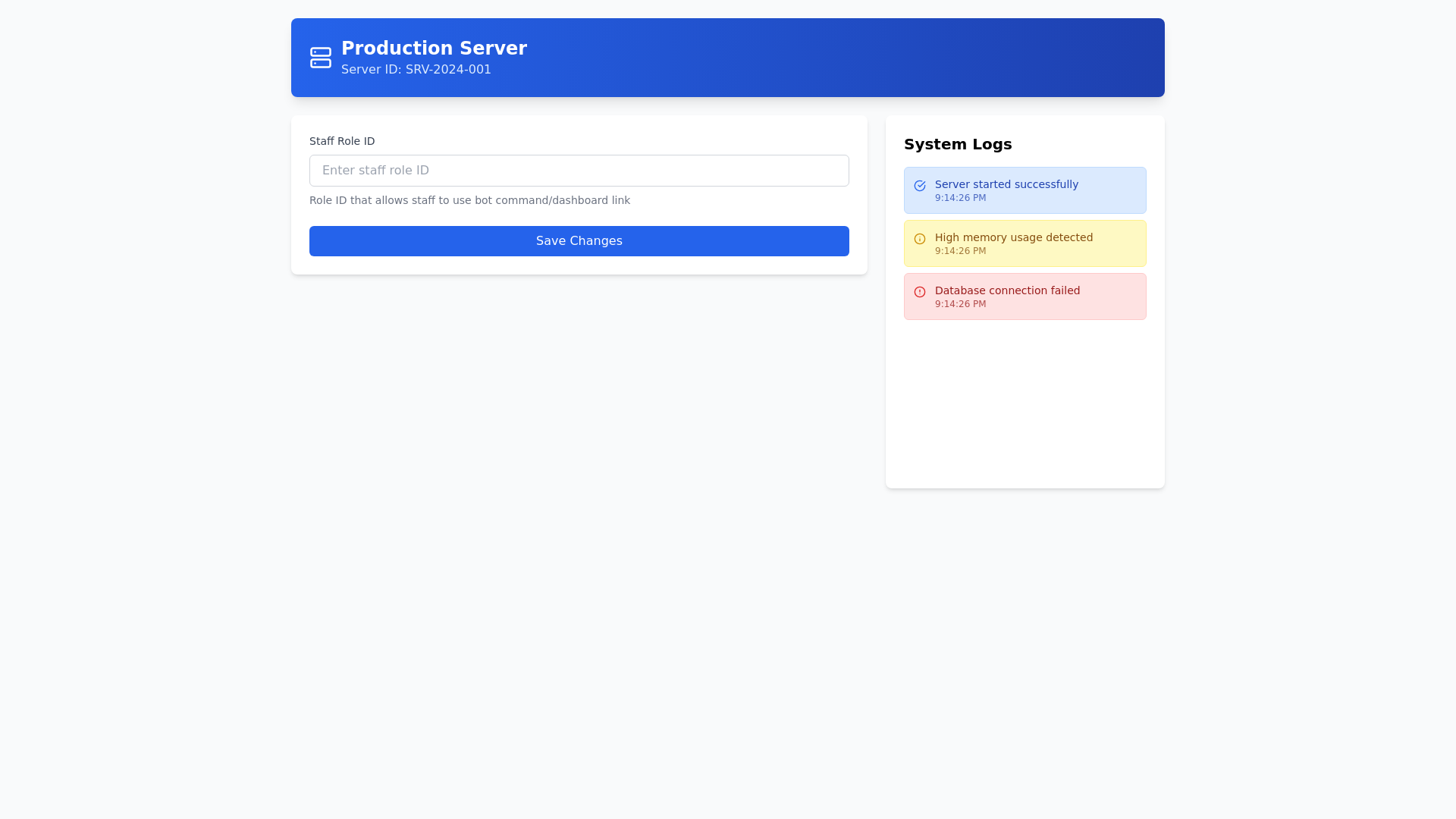
Task: Click the role ID helper text
Action: point(469,200)
